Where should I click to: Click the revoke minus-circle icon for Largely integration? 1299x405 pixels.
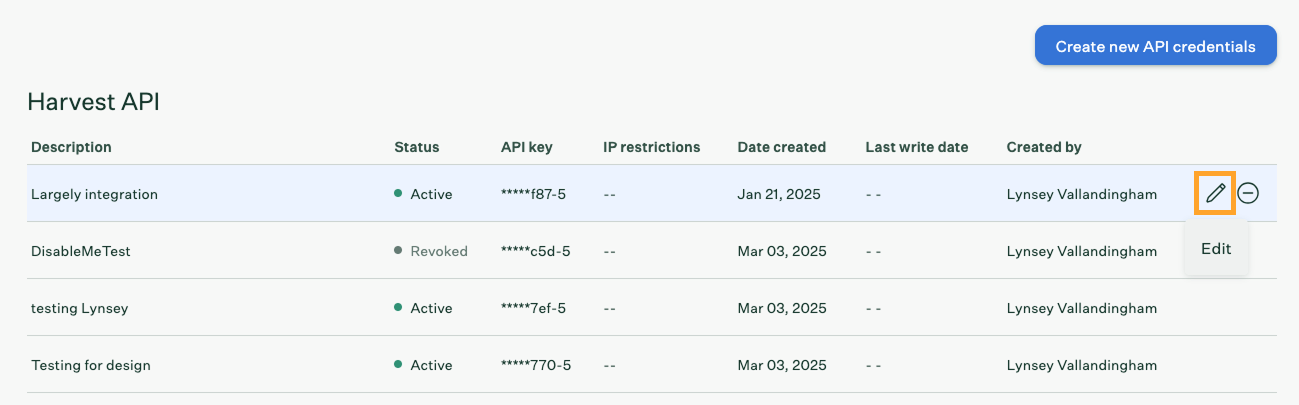(x=1248, y=193)
